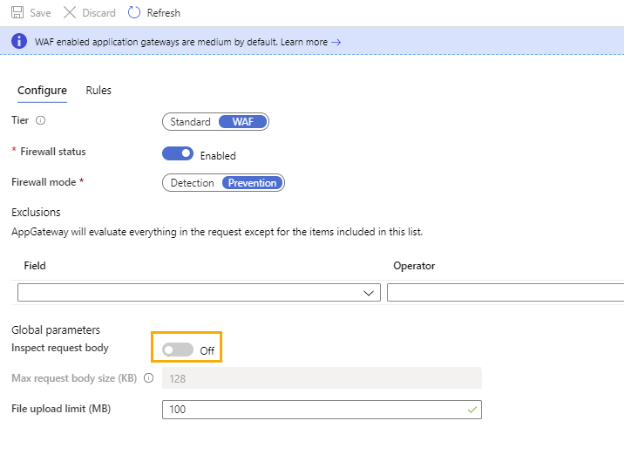
Task: Click the File upload limit field
Action: [310, 409]
